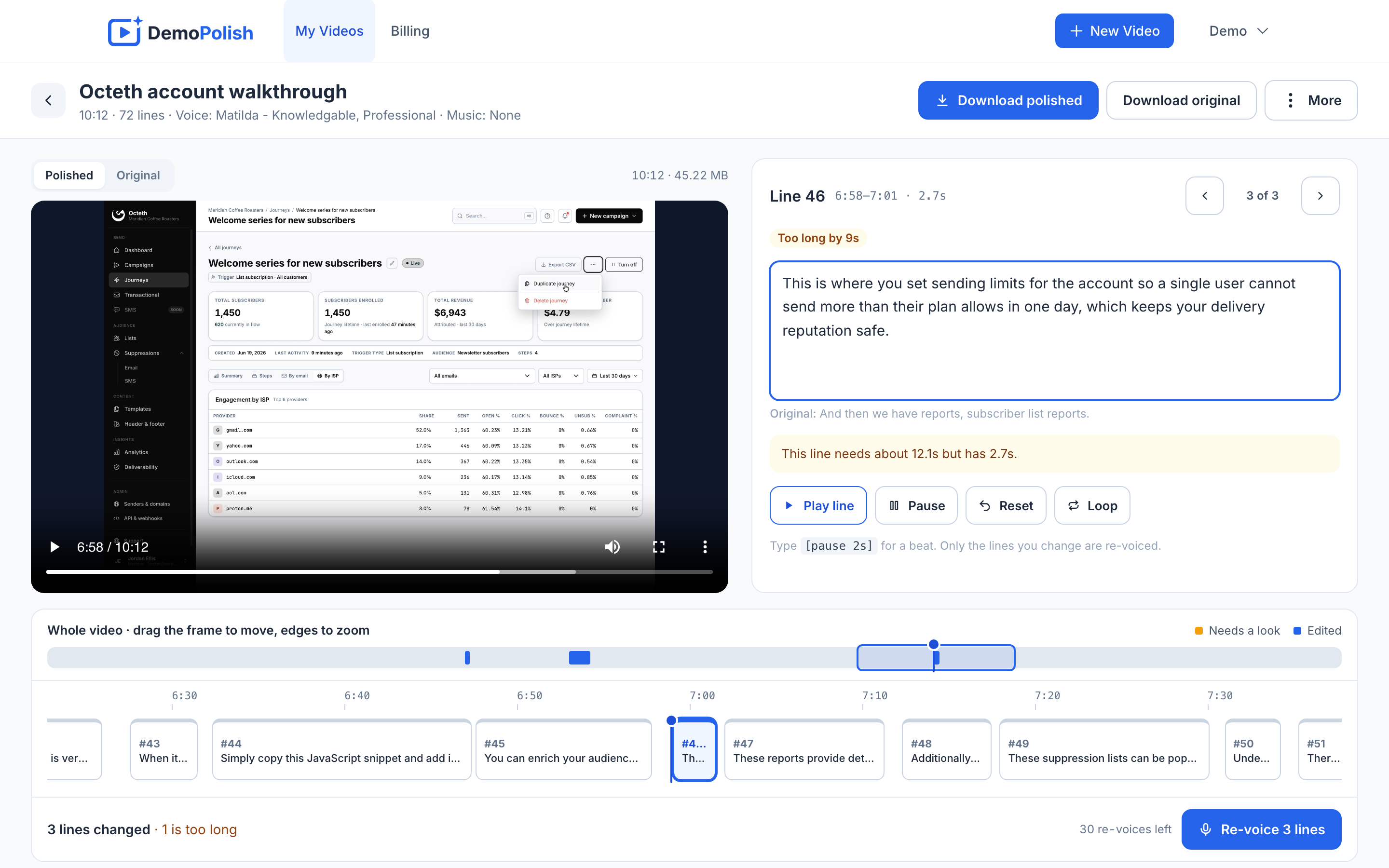Go to the next changed line

click(x=1320, y=196)
